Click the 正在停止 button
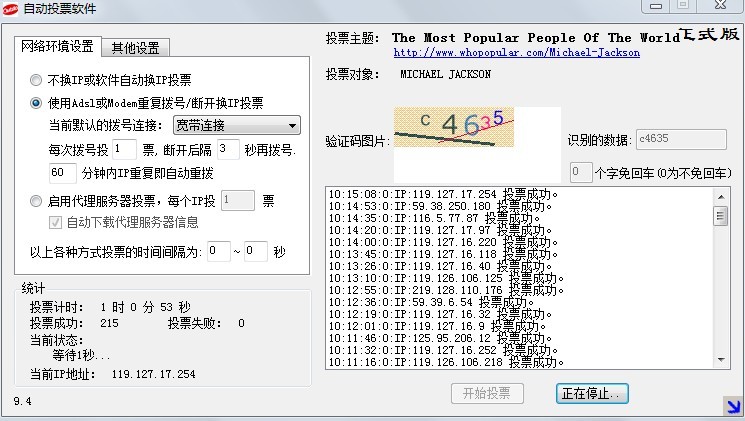745x421 pixels. point(592,393)
